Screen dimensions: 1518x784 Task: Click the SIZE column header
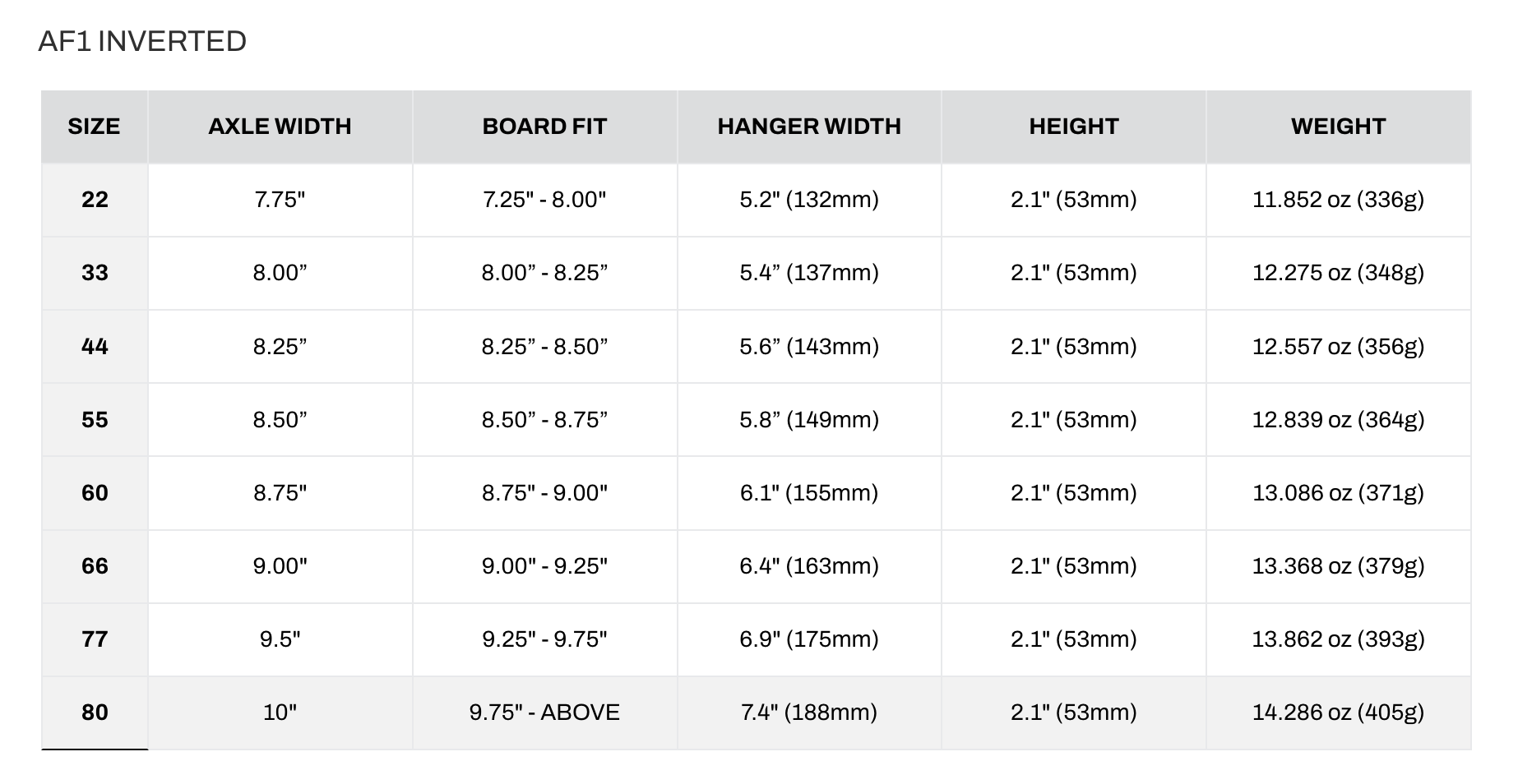point(94,127)
